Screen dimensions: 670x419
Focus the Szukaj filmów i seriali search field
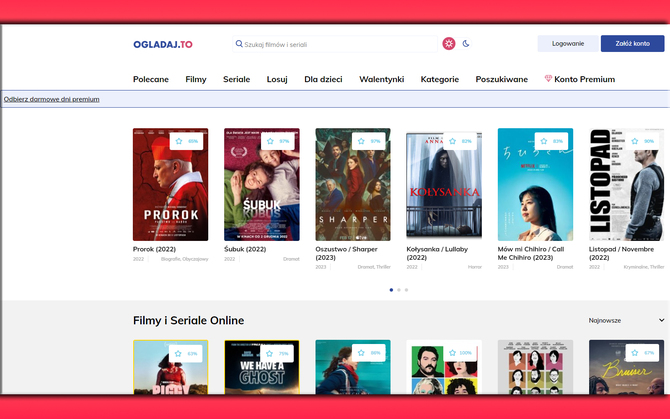tap(335, 44)
